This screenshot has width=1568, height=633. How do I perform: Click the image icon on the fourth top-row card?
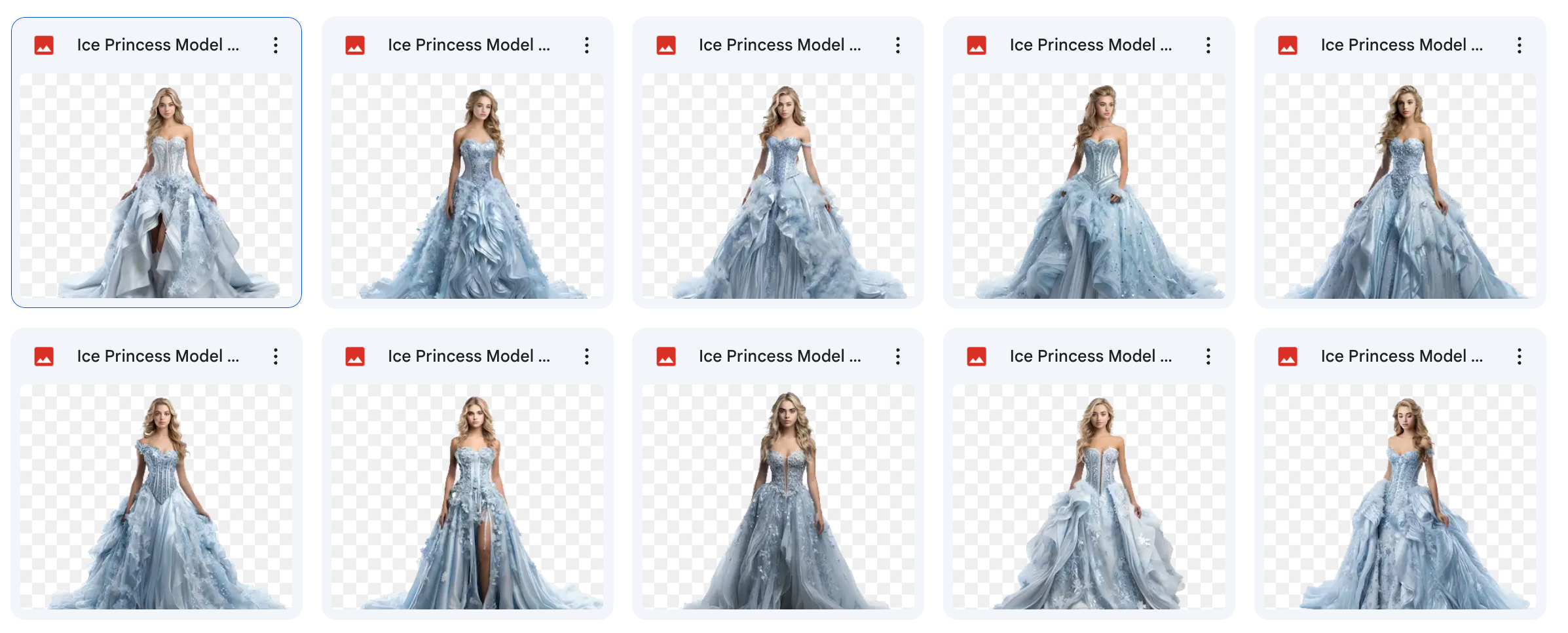[977, 45]
